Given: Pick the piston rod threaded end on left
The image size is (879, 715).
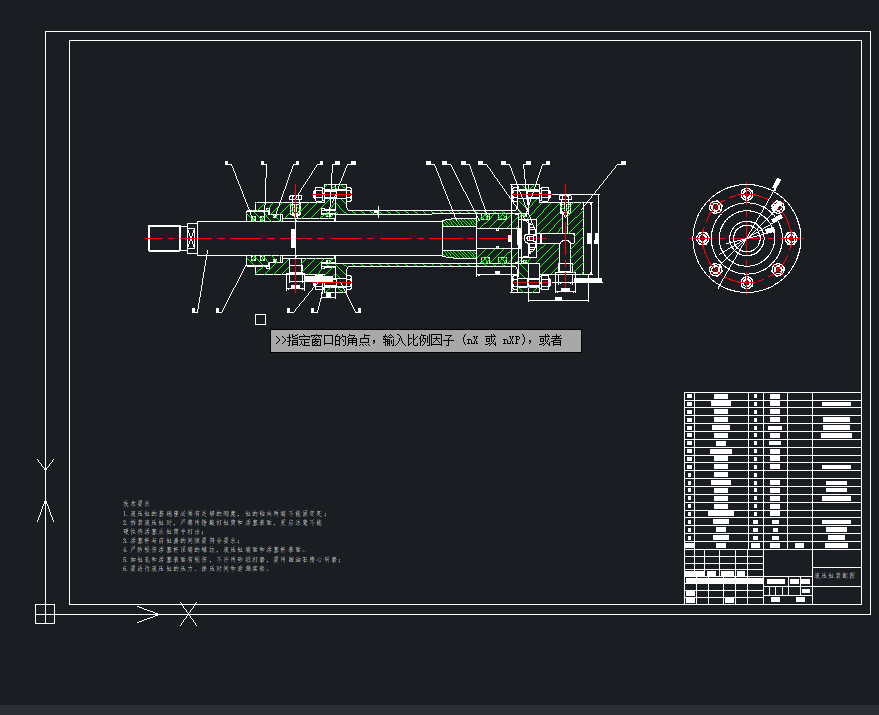Looking at the screenshot, I should pyautogui.click(x=164, y=238).
